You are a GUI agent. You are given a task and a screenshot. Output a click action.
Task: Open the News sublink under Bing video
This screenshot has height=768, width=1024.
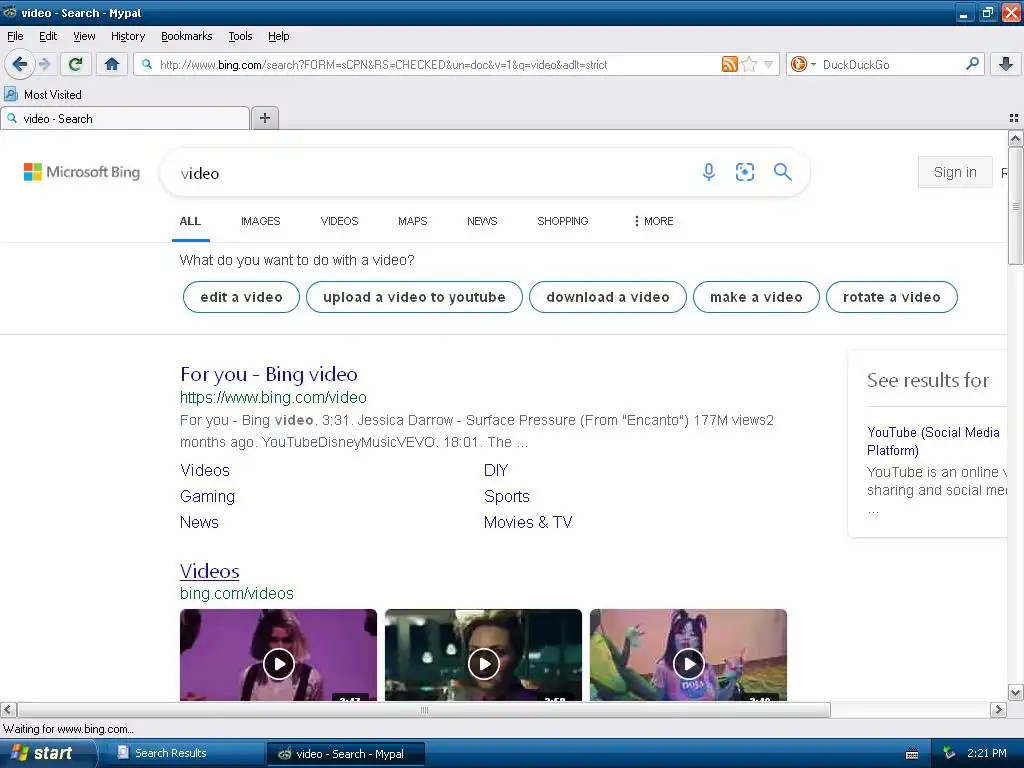199,522
